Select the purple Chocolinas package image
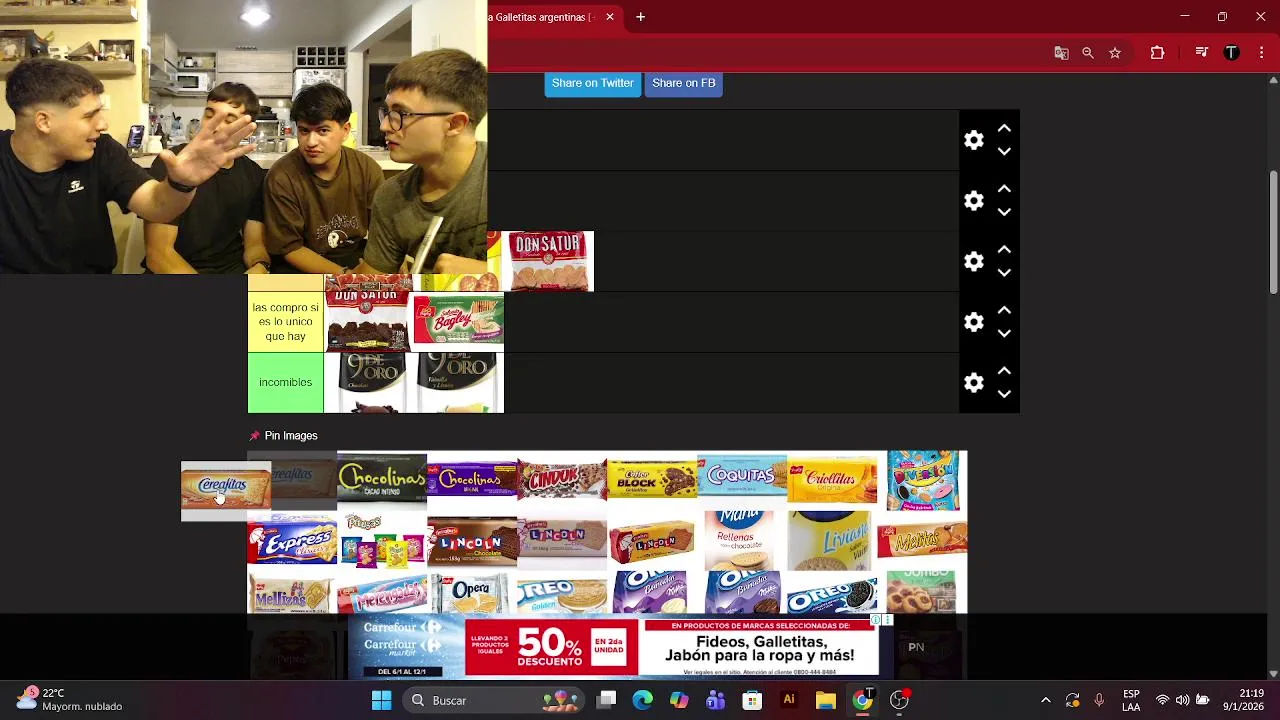Viewport: 1280px width, 720px height. 472,480
